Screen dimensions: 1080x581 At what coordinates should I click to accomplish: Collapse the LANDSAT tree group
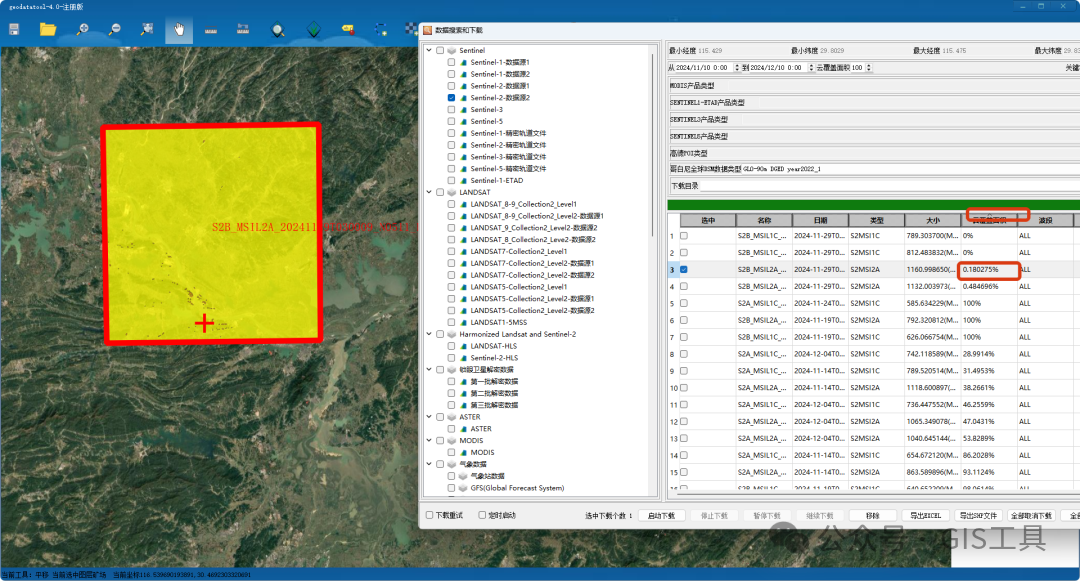[429, 193]
